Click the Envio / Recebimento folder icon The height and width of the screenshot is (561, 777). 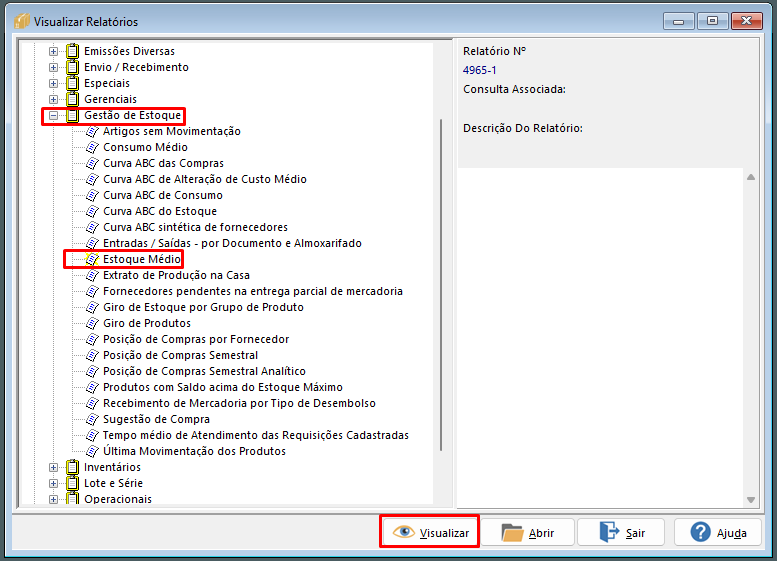(x=72, y=67)
